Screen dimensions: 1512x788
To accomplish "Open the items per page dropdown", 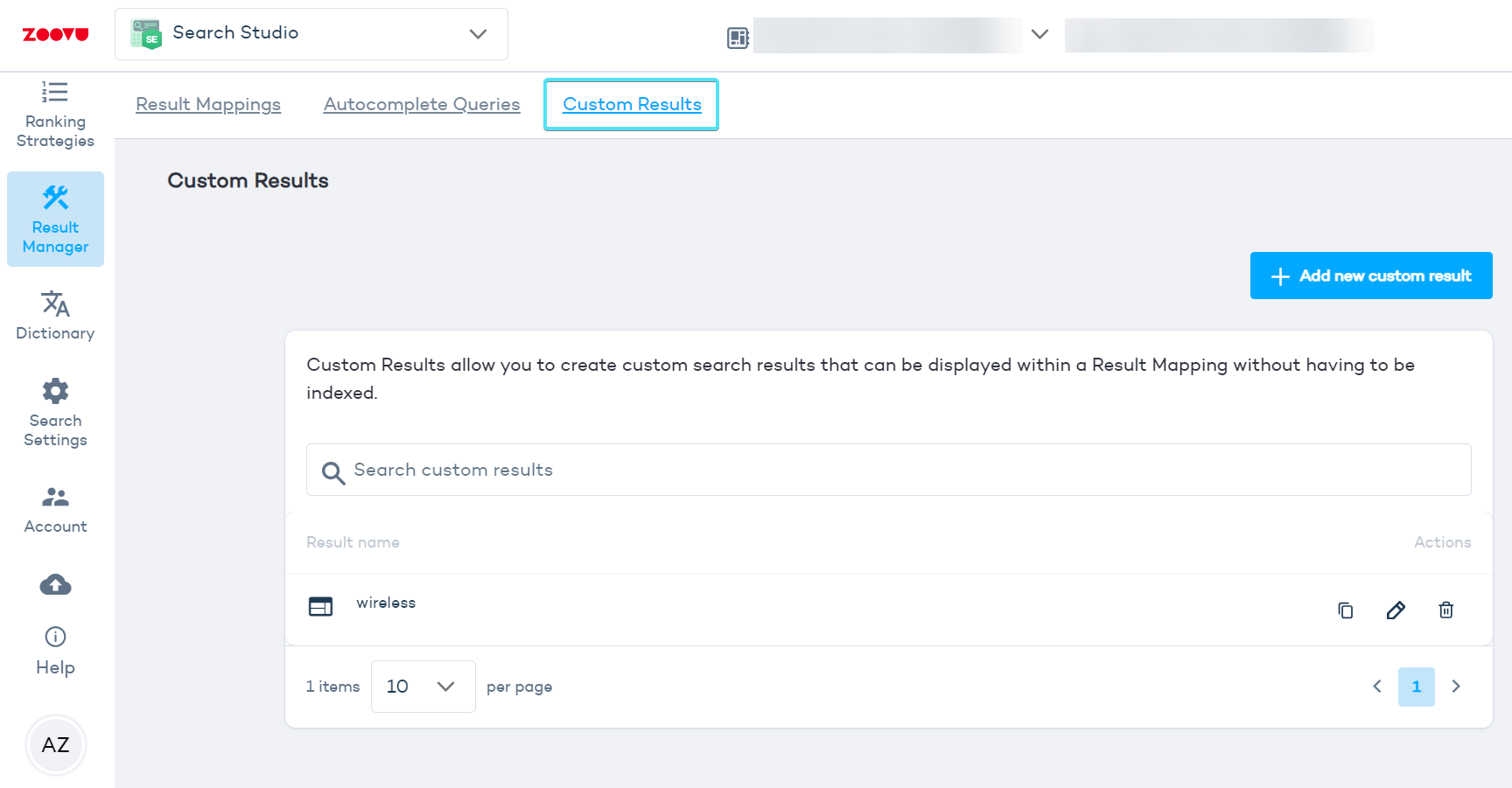I will coord(423,687).
